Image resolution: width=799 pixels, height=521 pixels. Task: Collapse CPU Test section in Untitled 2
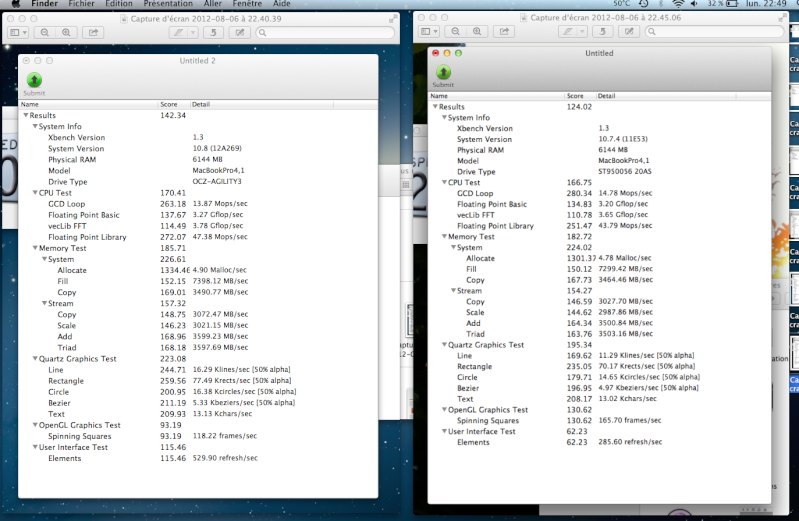click(x=34, y=192)
